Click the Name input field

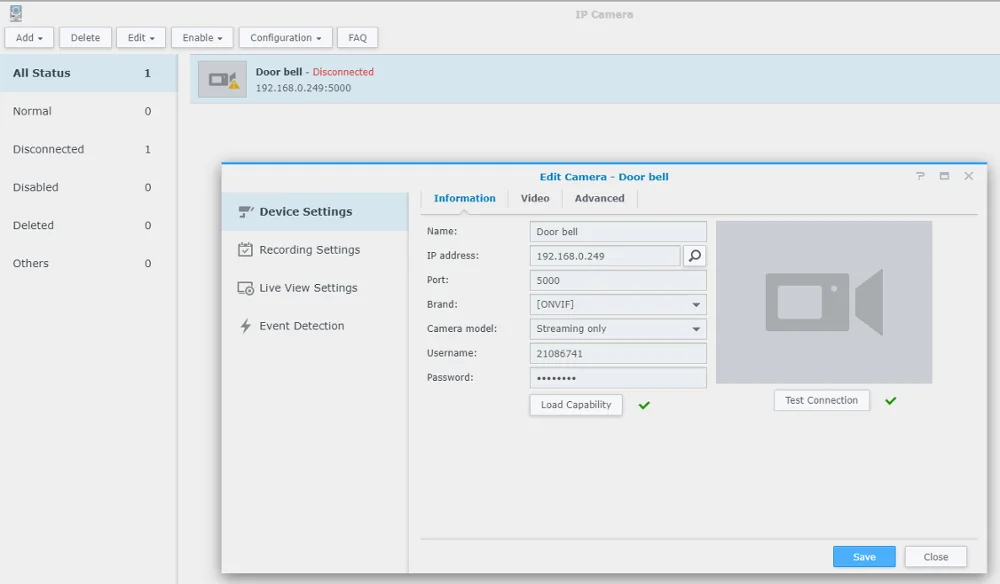(x=618, y=231)
